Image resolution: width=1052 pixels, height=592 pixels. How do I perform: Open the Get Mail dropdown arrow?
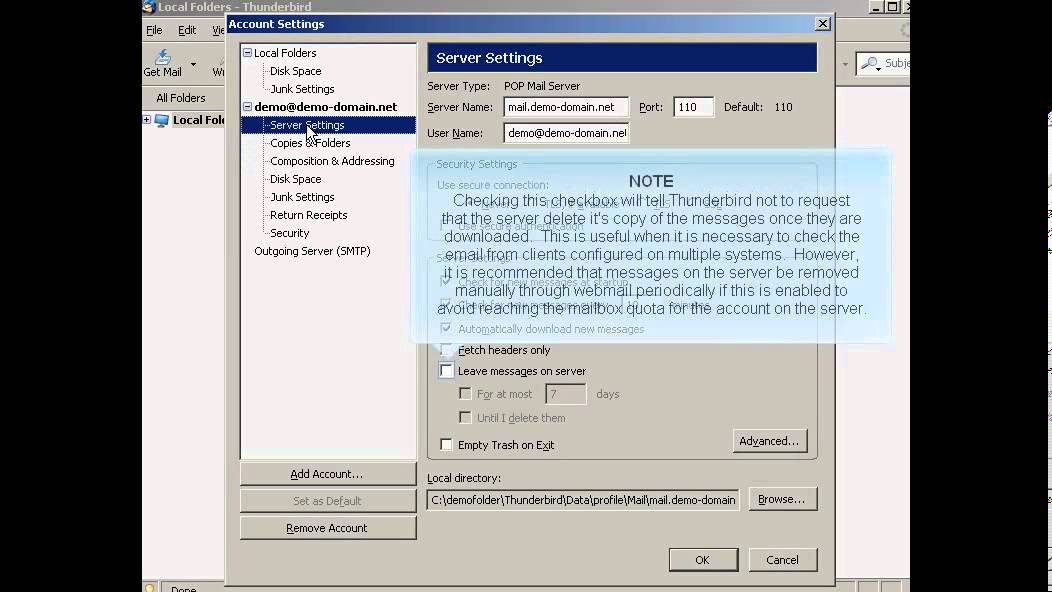[193, 64]
